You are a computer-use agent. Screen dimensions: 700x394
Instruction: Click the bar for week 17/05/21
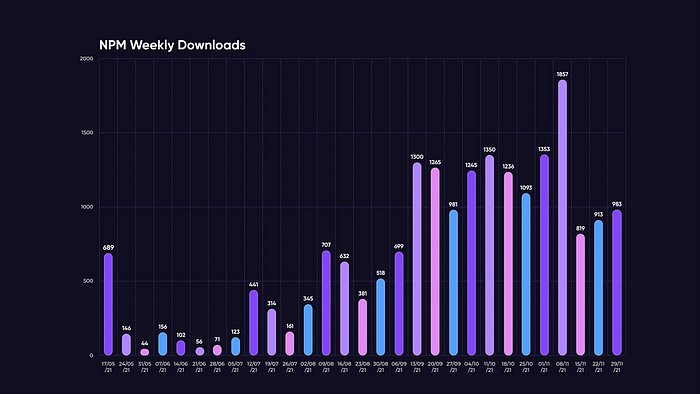pos(108,304)
